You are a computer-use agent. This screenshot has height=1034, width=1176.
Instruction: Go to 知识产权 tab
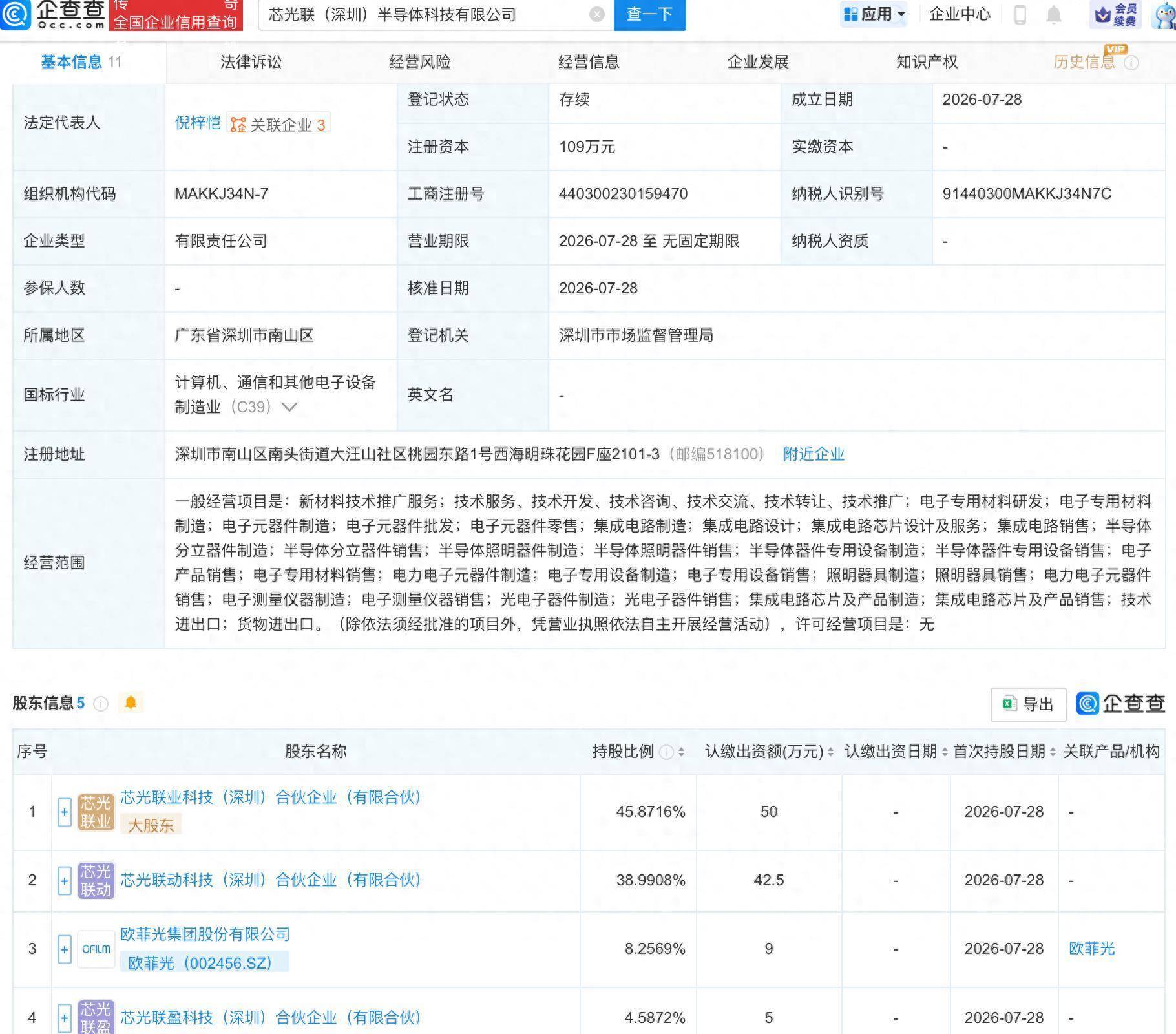927,62
